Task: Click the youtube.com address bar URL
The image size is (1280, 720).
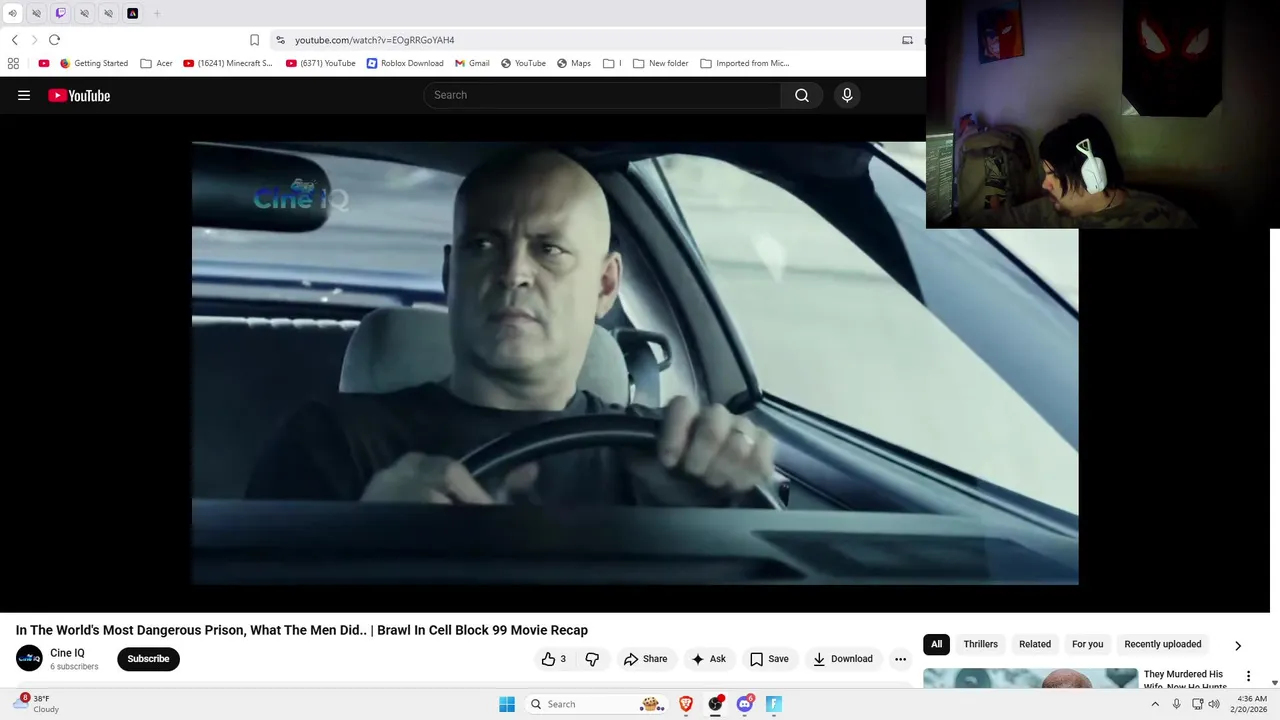Action: (374, 40)
